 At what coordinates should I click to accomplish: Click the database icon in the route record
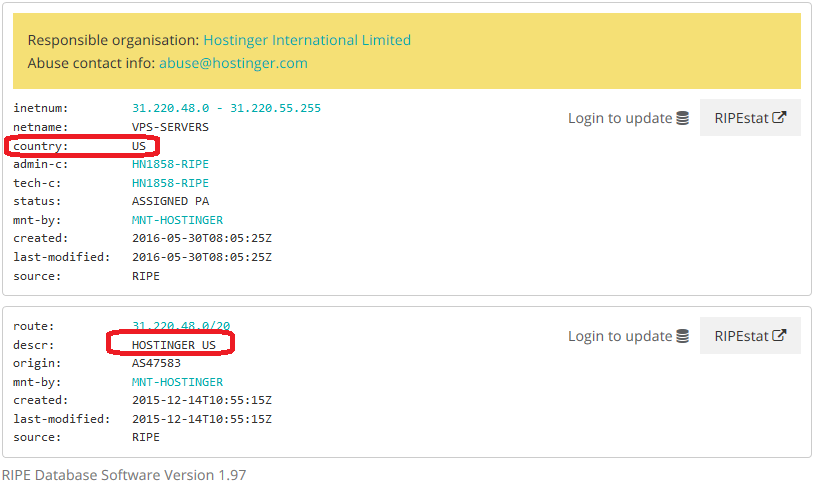(683, 336)
